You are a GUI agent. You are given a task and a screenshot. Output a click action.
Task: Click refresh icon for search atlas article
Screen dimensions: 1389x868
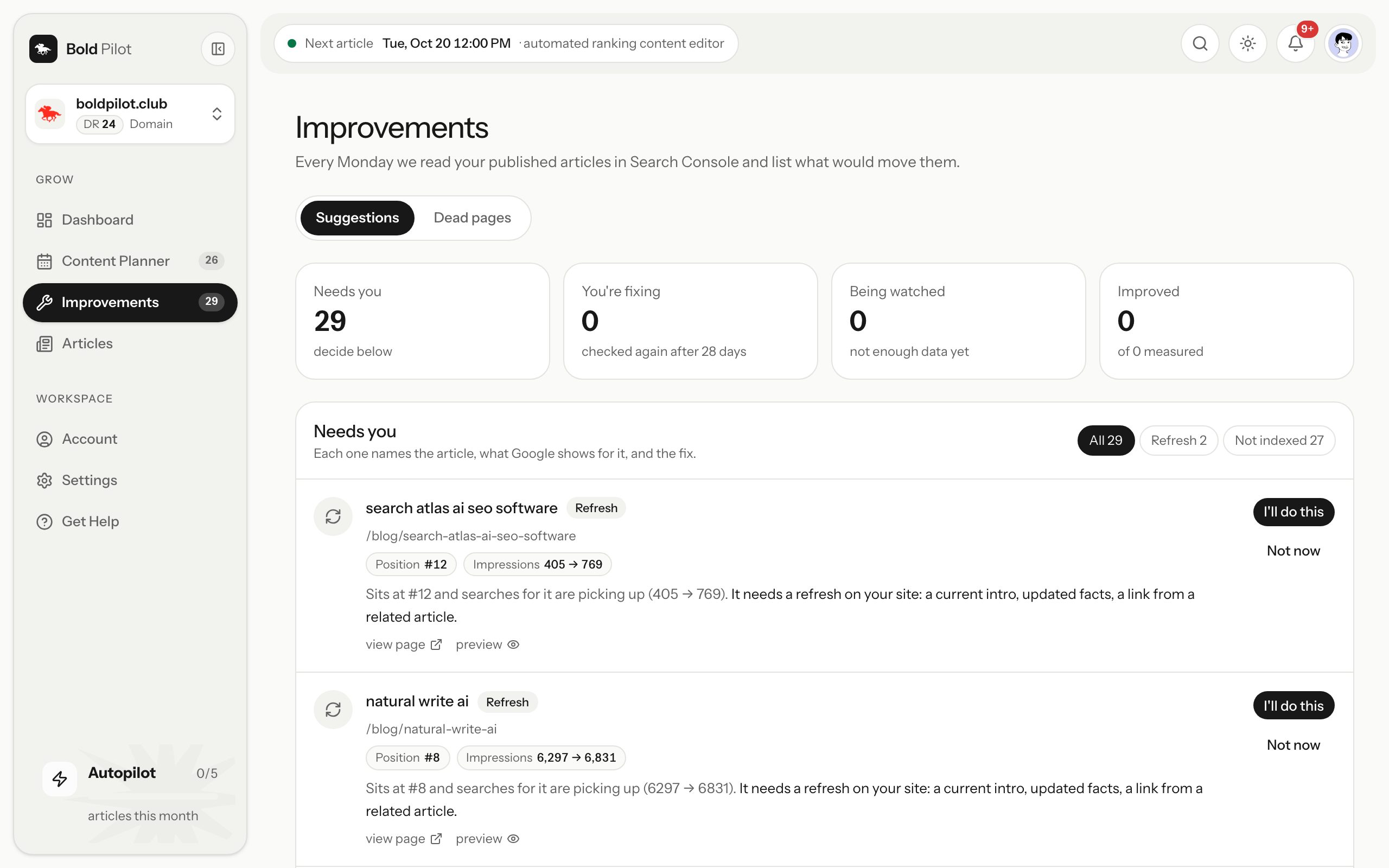coord(333,516)
